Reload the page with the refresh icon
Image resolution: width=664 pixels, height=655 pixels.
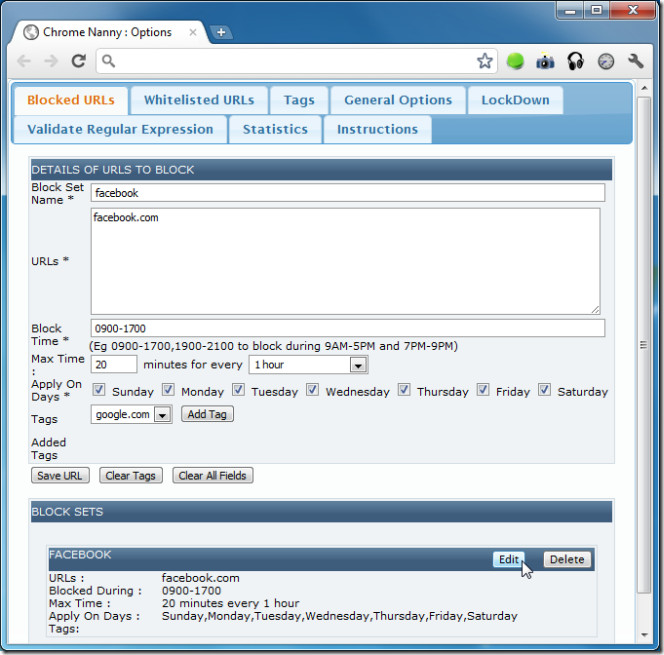79,61
